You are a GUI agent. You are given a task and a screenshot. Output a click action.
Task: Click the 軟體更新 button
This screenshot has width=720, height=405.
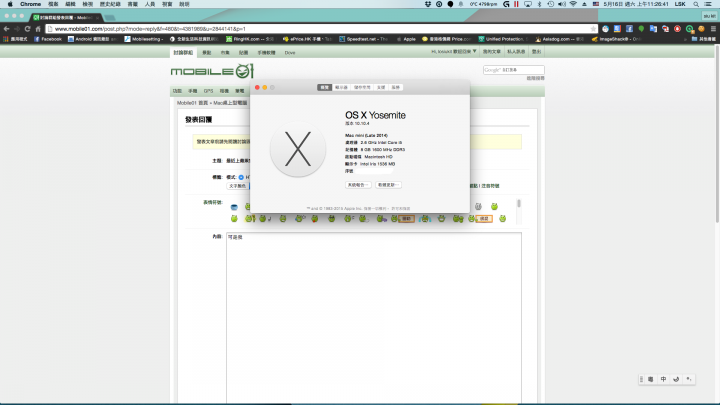coord(388,185)
